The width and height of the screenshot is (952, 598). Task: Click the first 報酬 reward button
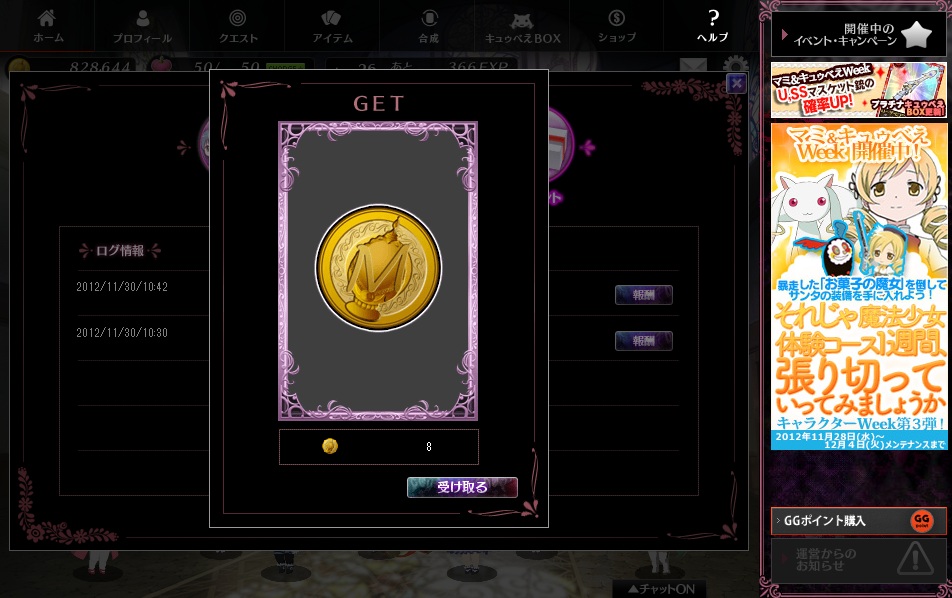click(644, 294)
